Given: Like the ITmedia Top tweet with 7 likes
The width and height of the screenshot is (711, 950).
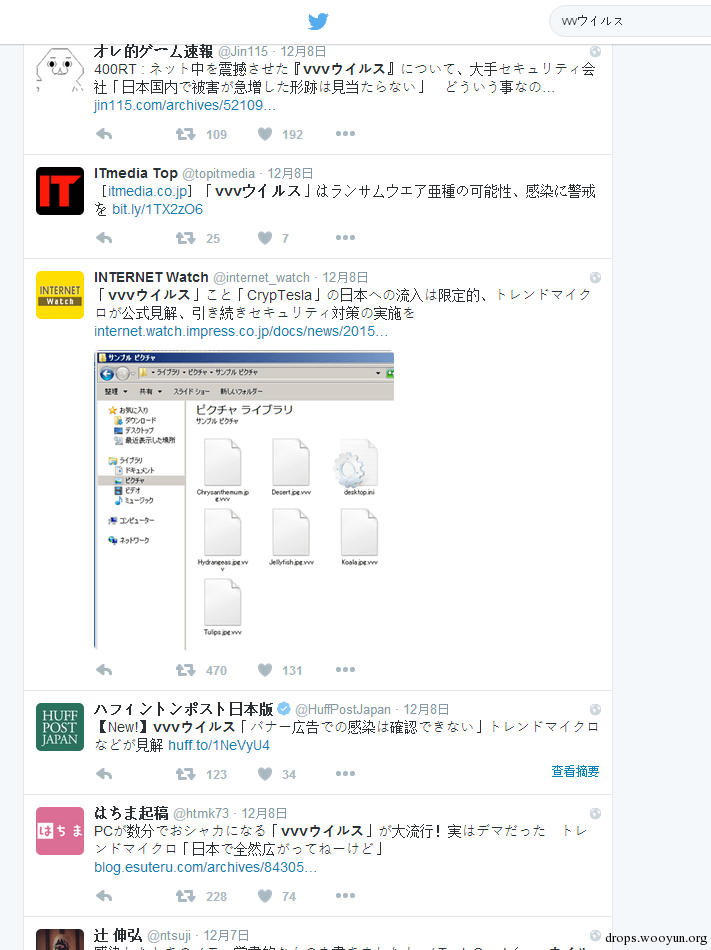Looking at the screenshot, I should tap(265, 238).
